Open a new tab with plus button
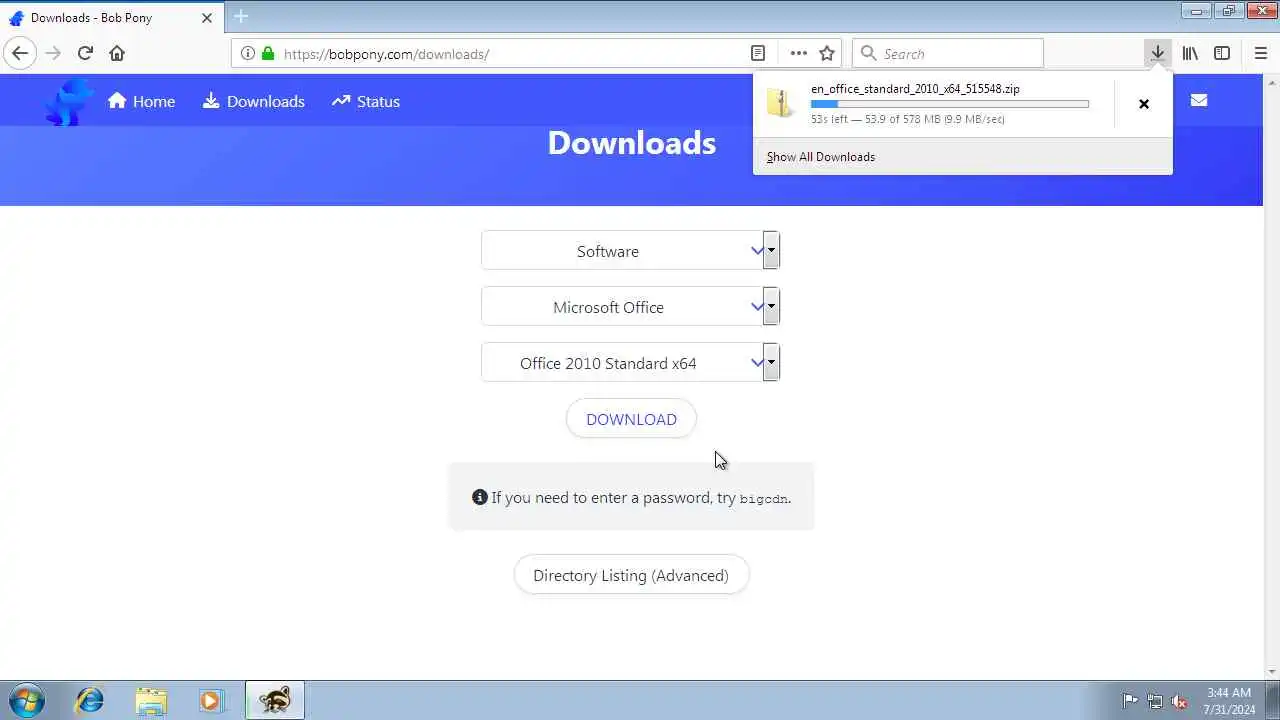 240,16
